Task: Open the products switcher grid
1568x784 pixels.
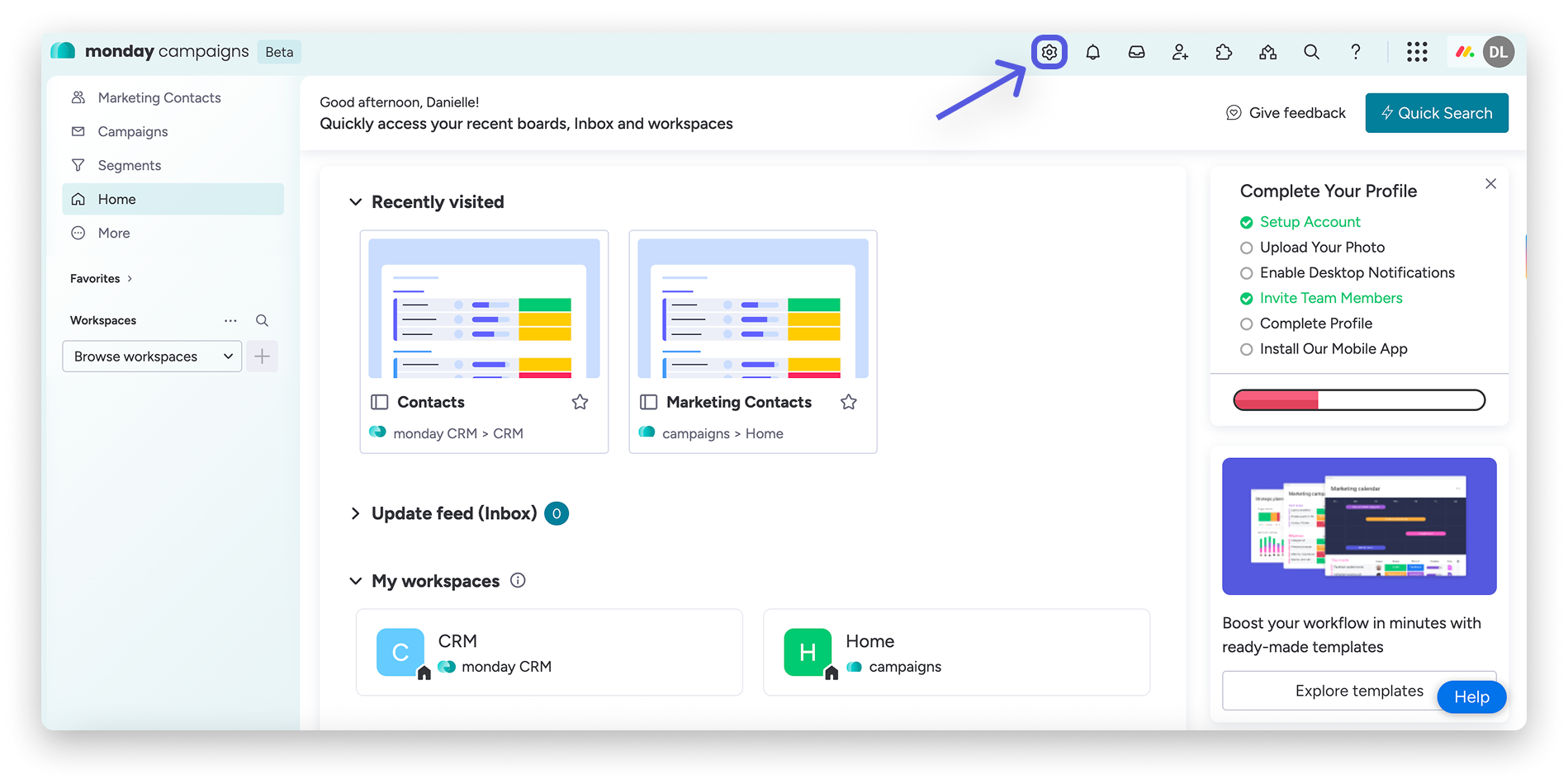Action: [1417, 52]
